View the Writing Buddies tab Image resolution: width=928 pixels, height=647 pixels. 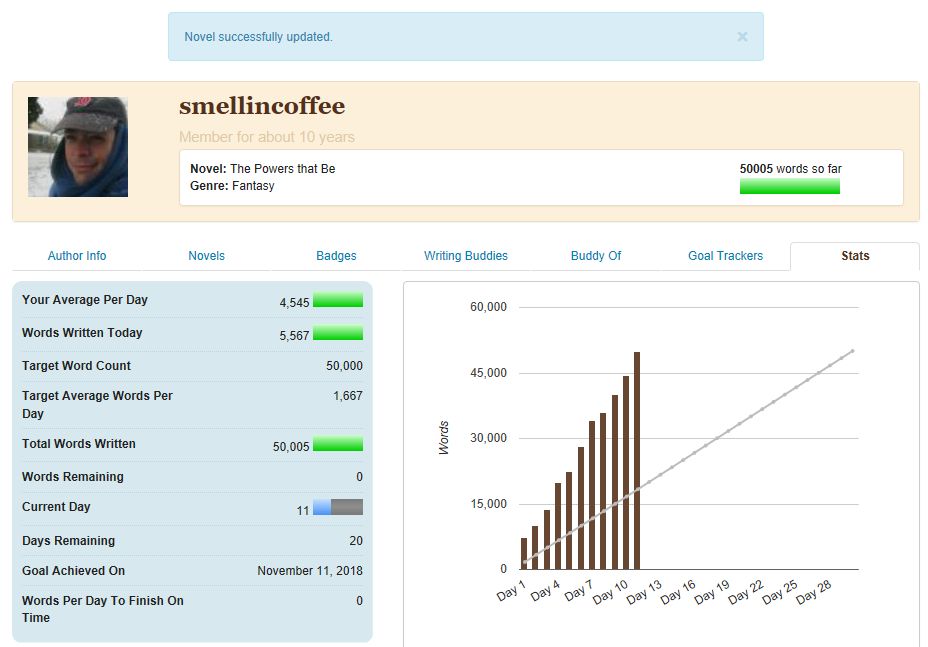[465, 256]
